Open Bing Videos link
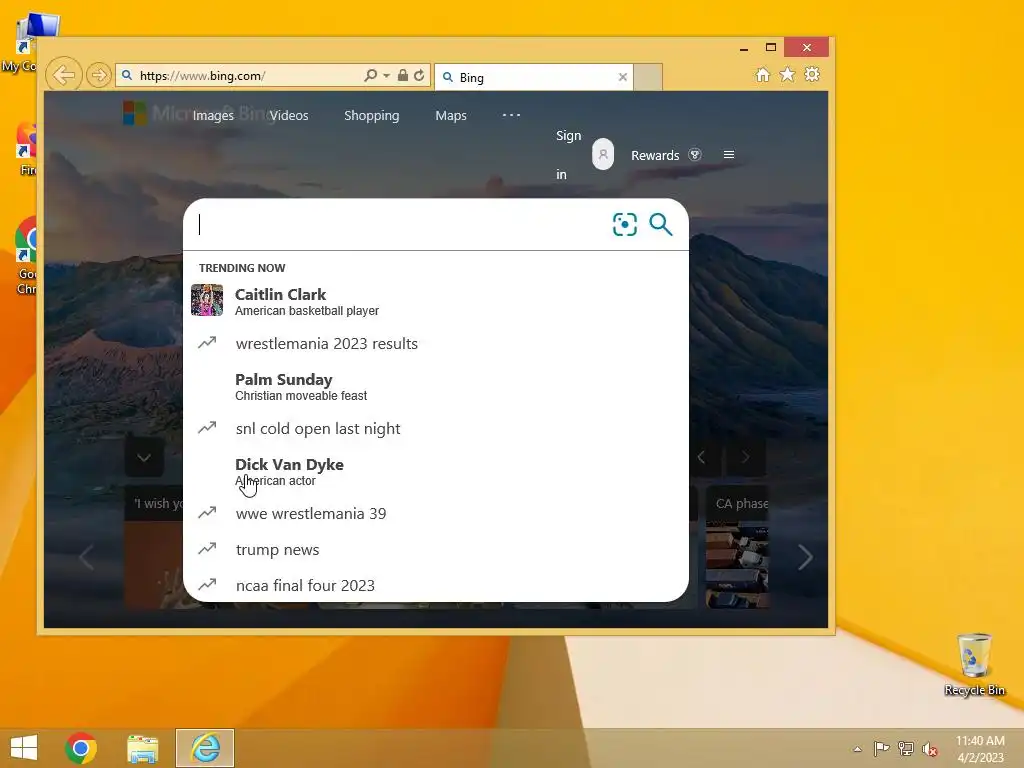 point(289,116)
